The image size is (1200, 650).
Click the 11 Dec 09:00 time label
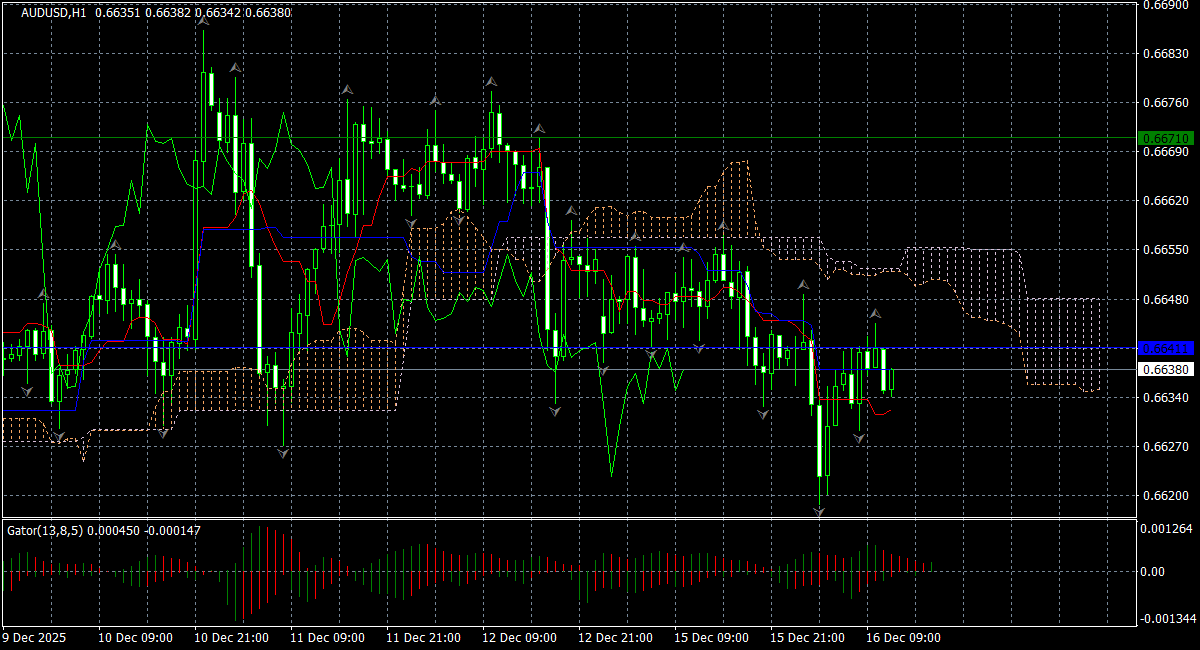326,638
